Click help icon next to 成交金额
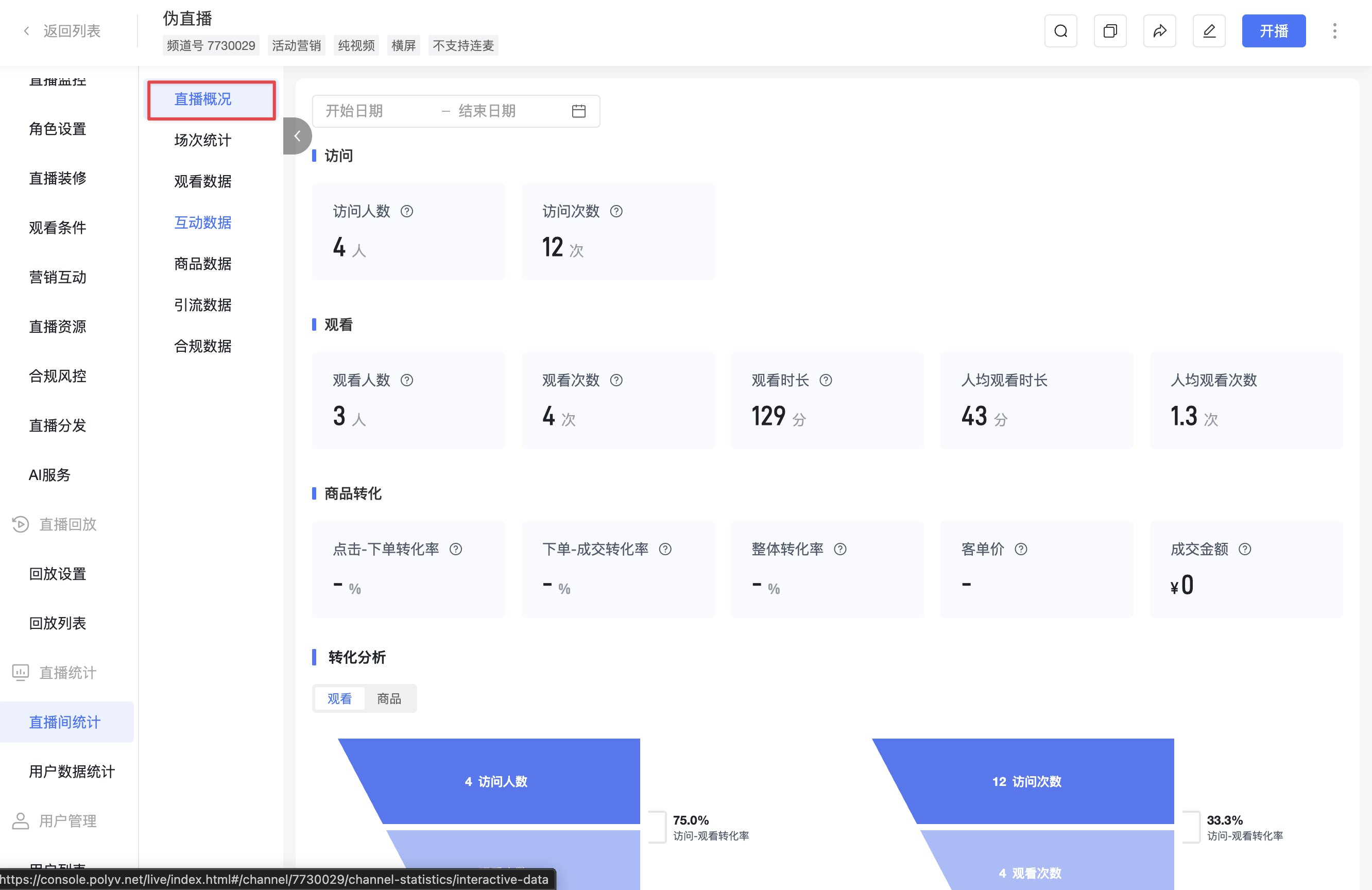The width and height of the screenshot is (1372, 890). coord(1245,550)
